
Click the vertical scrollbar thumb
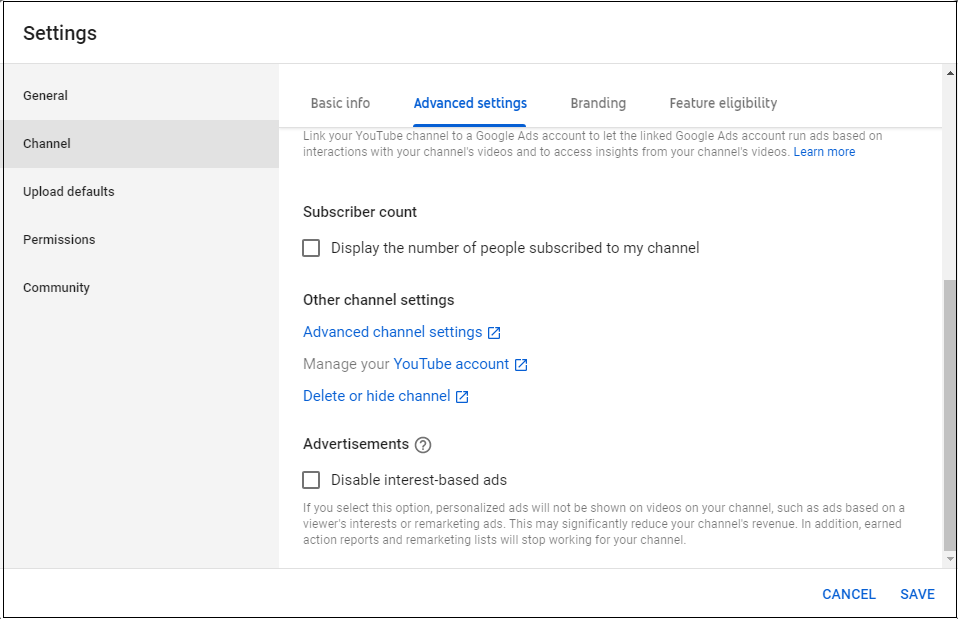(x=950, y=416)
